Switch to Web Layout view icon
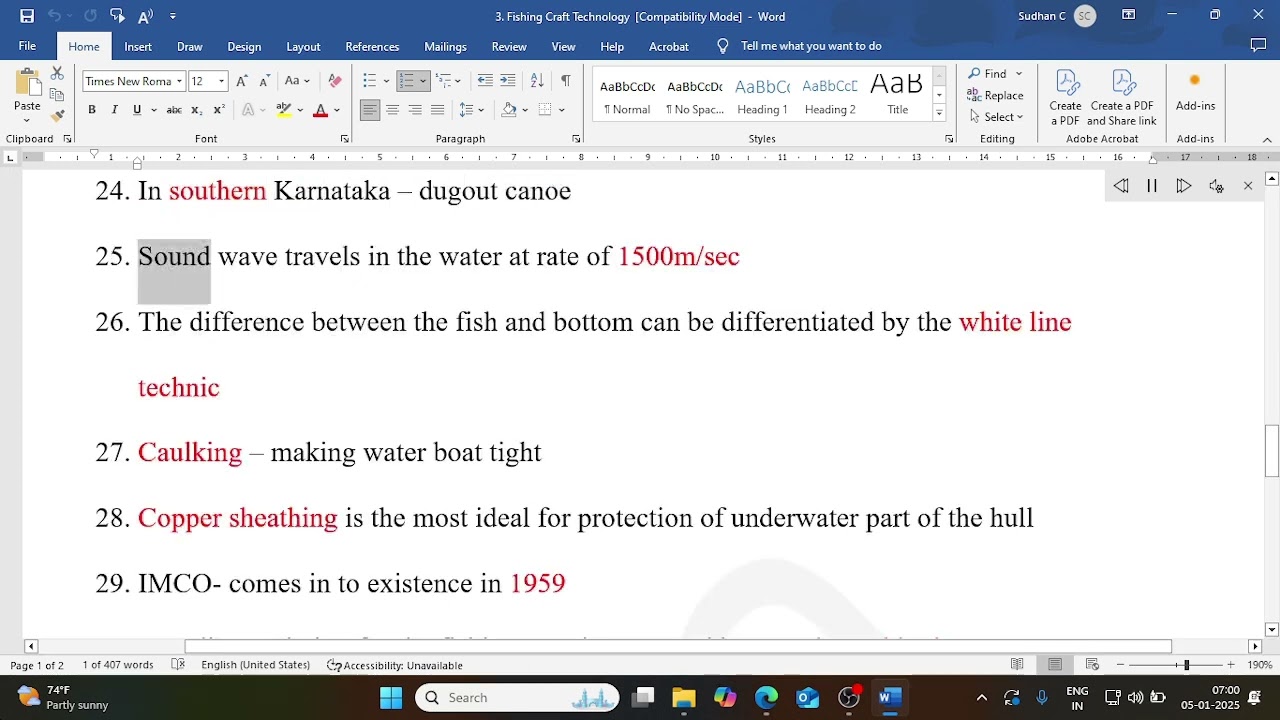Image resolution: width=1280 pixels, height=720 pixels. click(1093, 665)
